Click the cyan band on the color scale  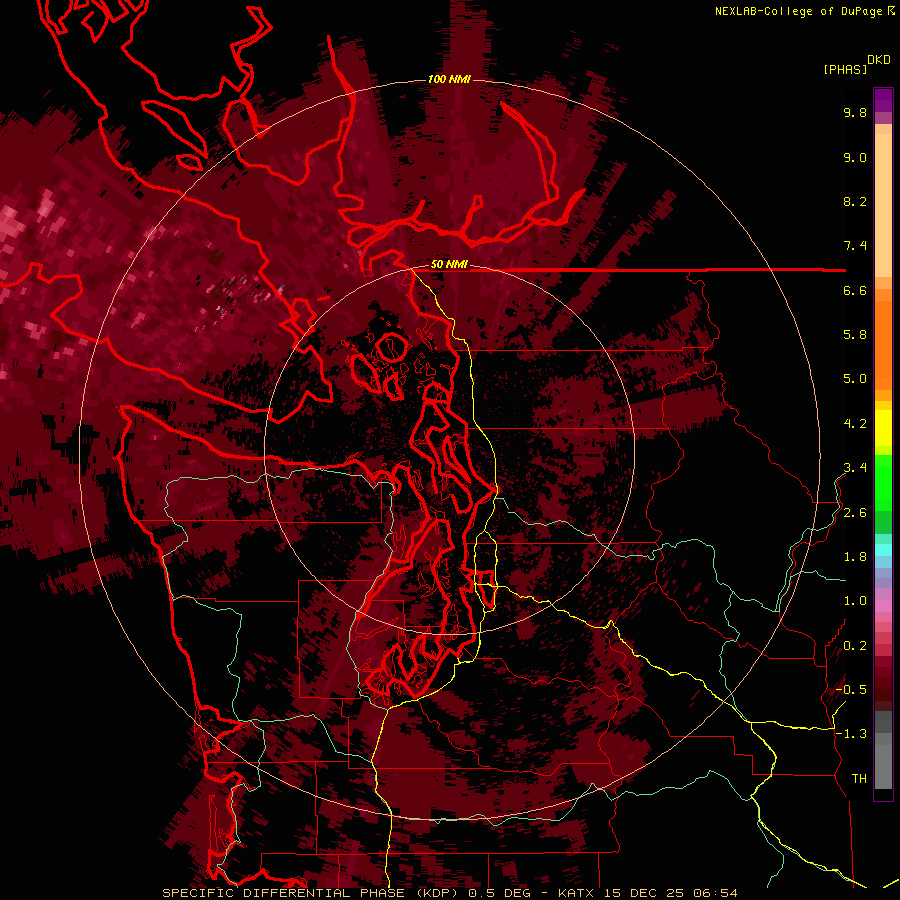[x=883, y=549]
